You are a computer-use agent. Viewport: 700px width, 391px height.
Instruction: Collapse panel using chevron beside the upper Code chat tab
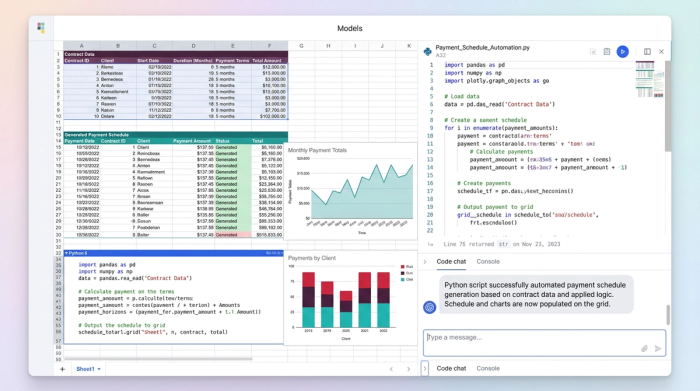pos(425,262)
